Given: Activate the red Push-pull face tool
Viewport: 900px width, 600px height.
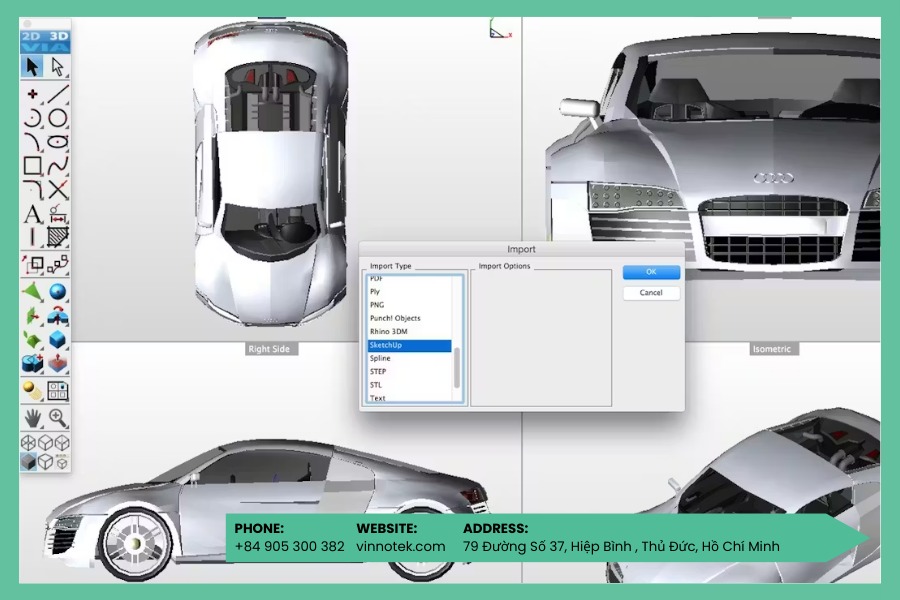Looking at the screenshot, I should pos(57,363).
